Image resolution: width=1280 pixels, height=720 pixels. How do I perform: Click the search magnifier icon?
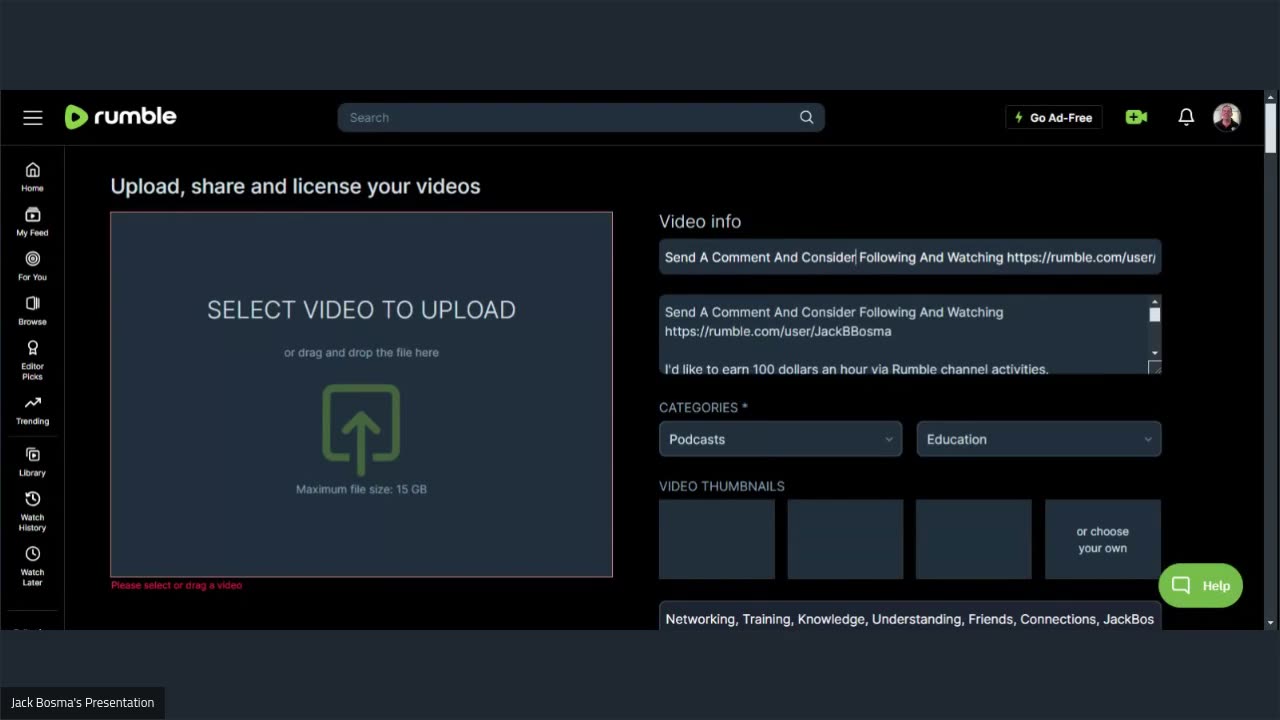[806, 117]
